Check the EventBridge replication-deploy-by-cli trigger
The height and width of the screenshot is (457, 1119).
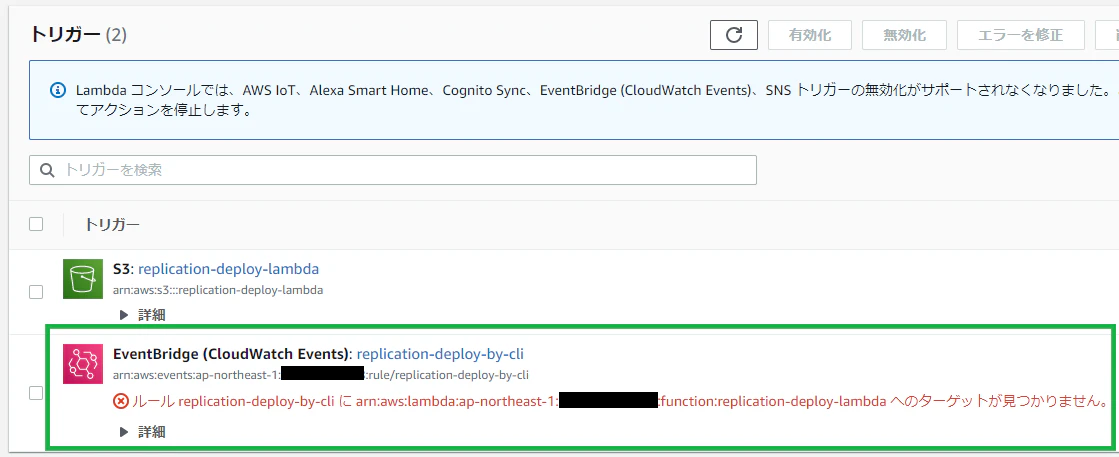(x=36, y=393)
